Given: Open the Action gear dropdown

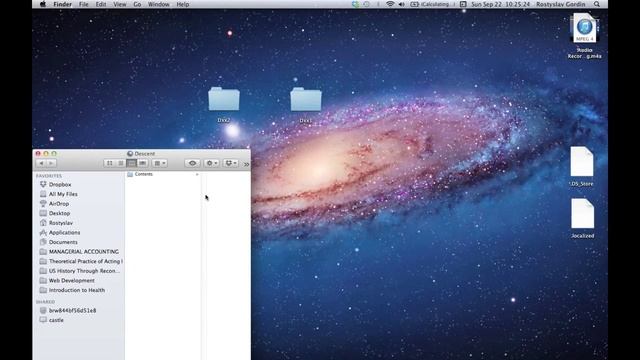Looking at the screenshot, I should (x=211, y=163).
